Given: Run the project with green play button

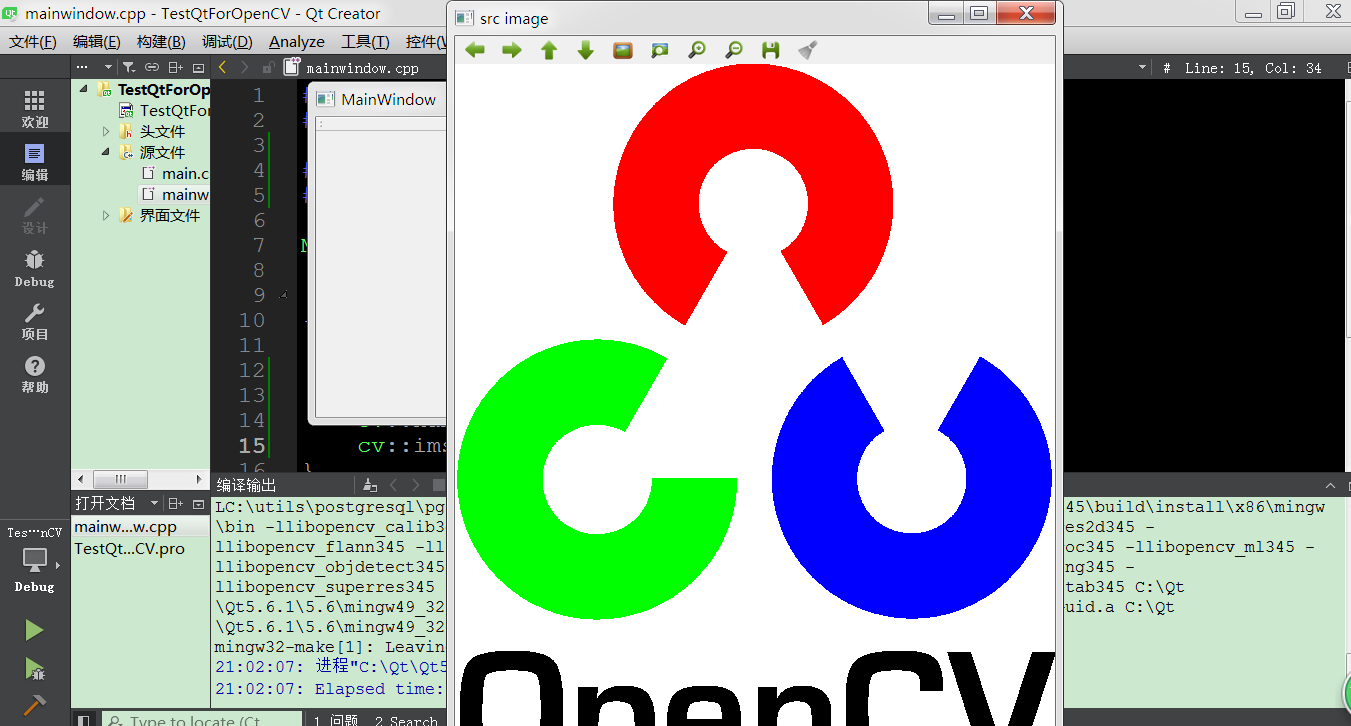Looking at the screenshot, I should [x=34, y=630].
